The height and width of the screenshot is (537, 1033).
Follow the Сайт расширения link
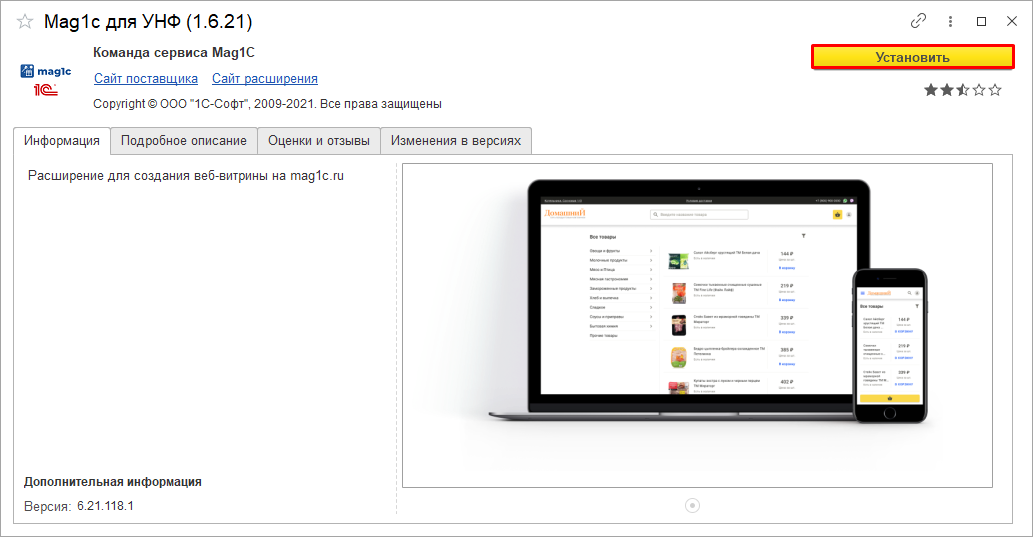[265, 78]
